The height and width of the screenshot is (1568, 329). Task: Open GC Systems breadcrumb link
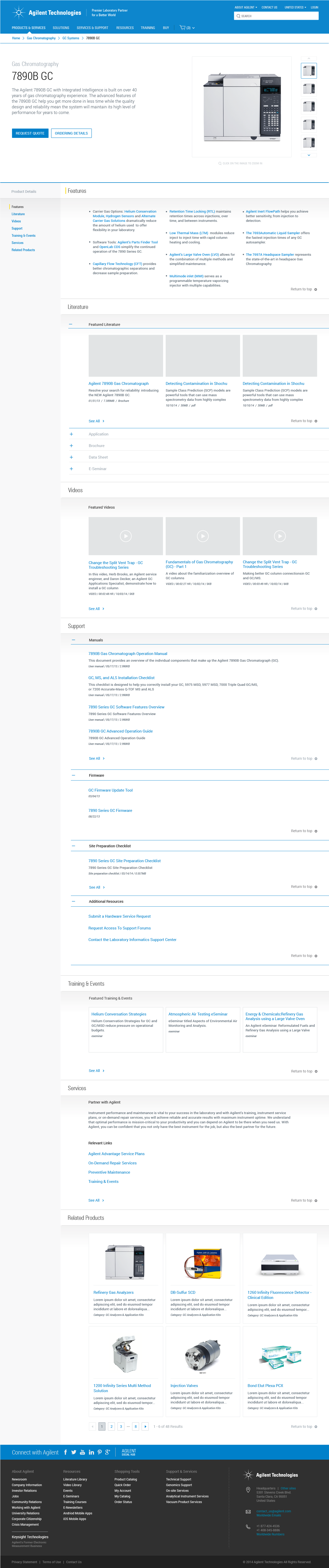(x=71, y=38)
